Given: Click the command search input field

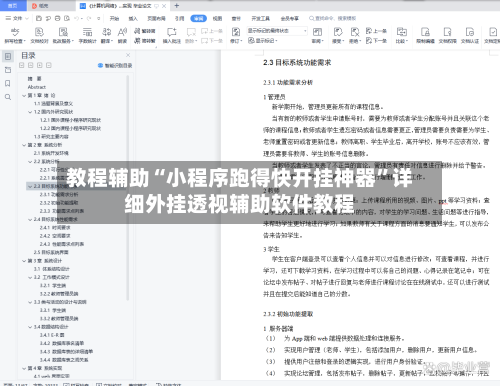Looking at the screenshot, I should coord(333,18).
